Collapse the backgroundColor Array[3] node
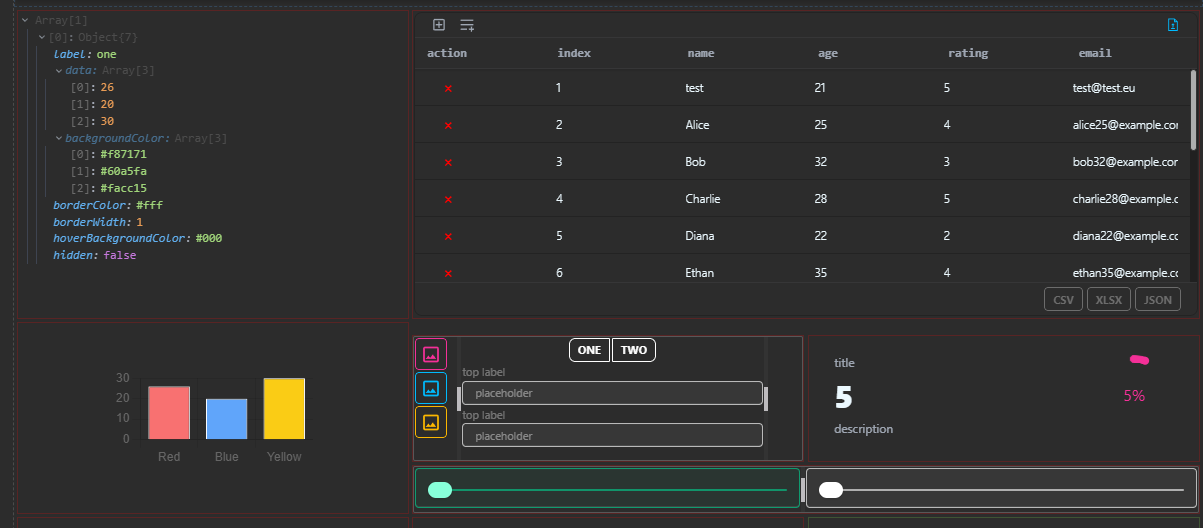Viewport: 1203px width, 528px height. click(x=59, y=138)
